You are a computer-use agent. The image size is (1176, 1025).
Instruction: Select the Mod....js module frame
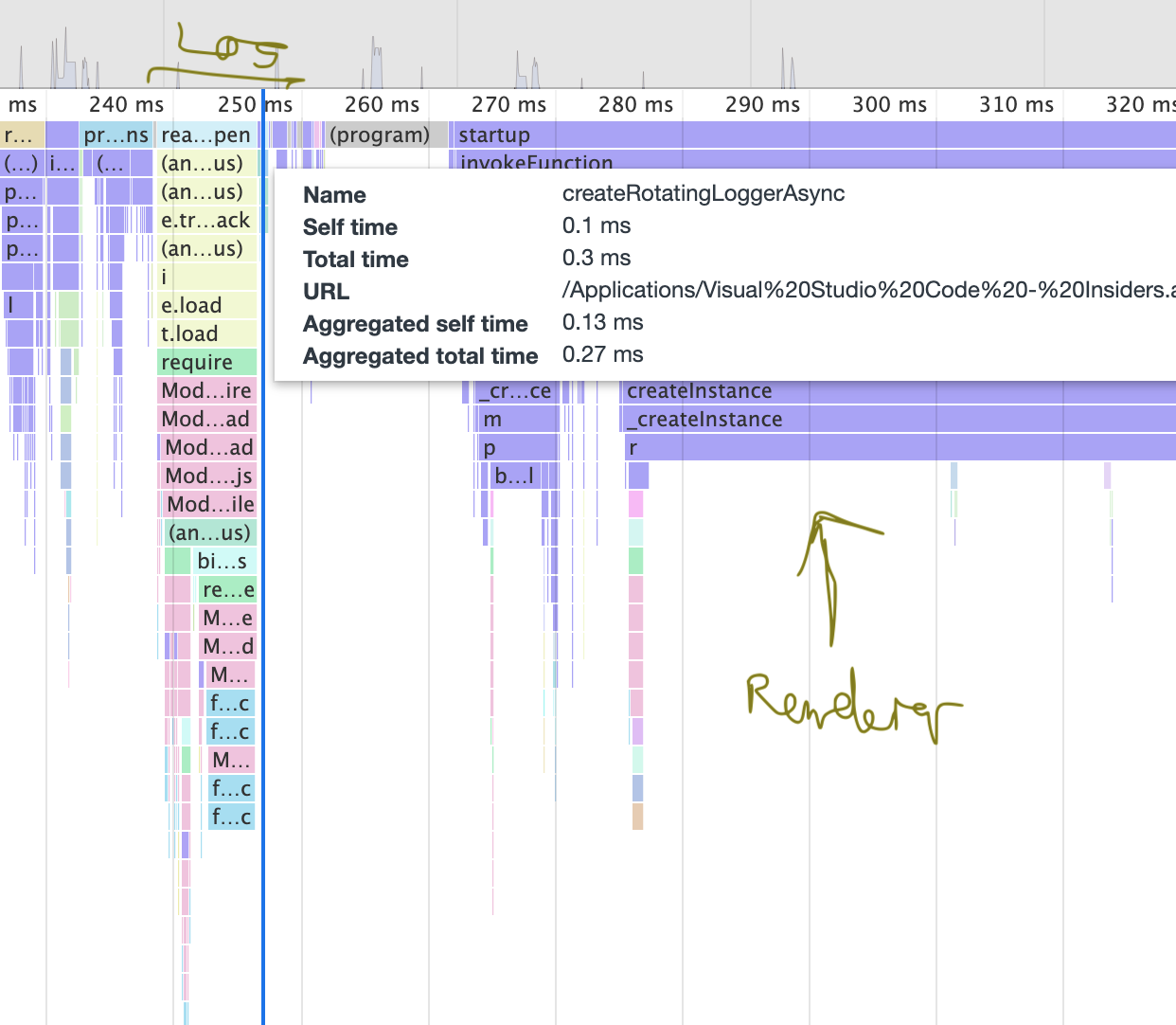[206, 476]
